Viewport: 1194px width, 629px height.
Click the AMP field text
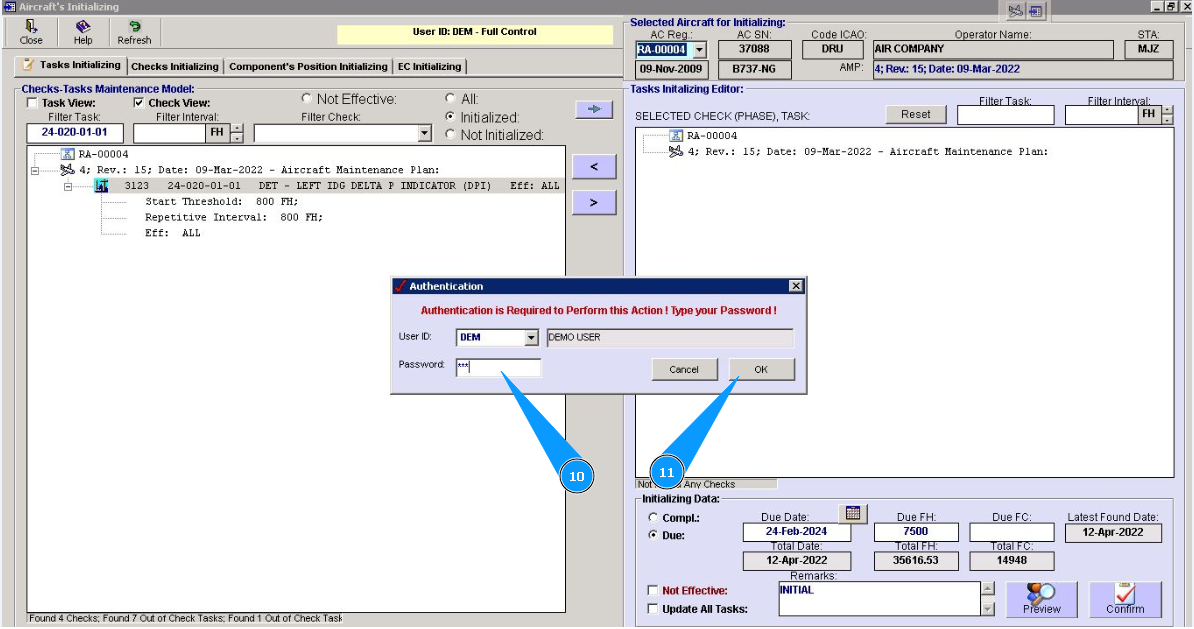click(x=1023, y=69)
